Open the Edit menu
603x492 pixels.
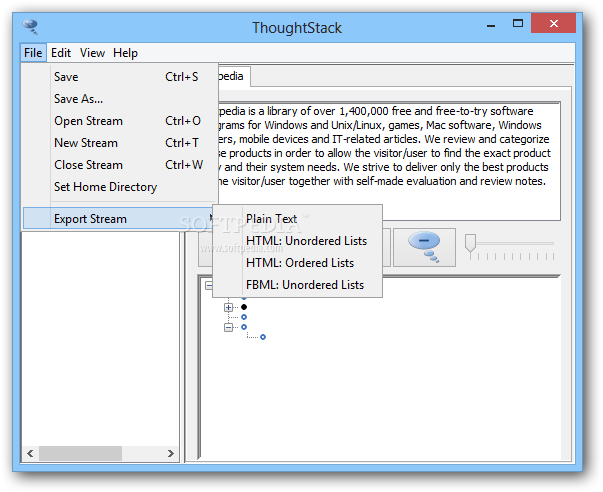pos(61,53)
